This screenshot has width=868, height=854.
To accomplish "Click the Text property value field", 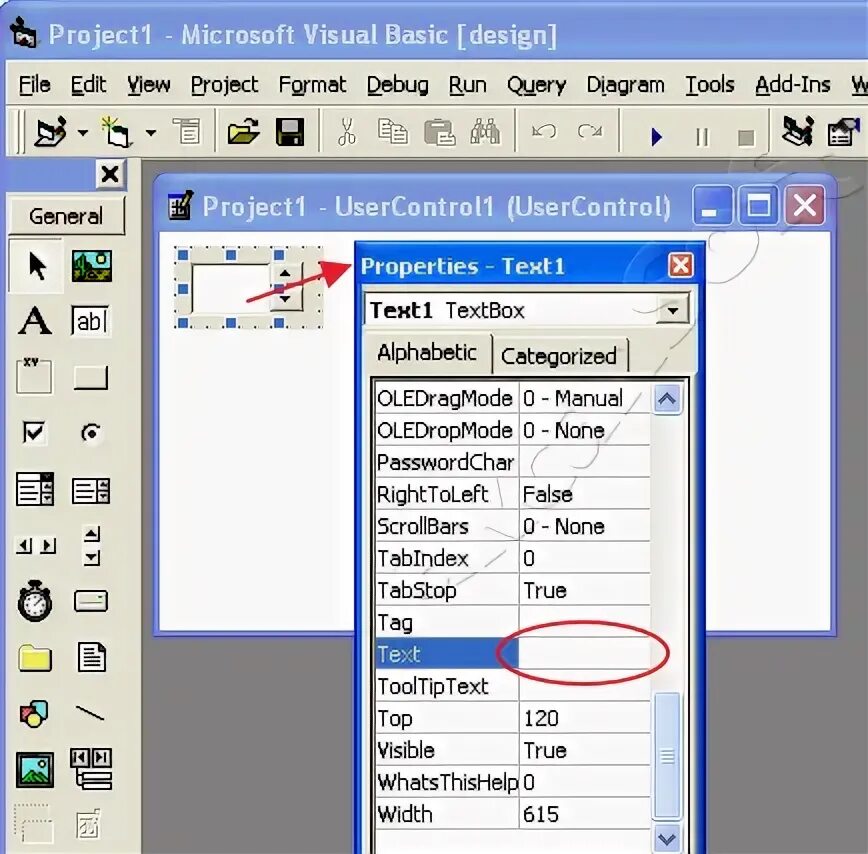I will 585,654.
